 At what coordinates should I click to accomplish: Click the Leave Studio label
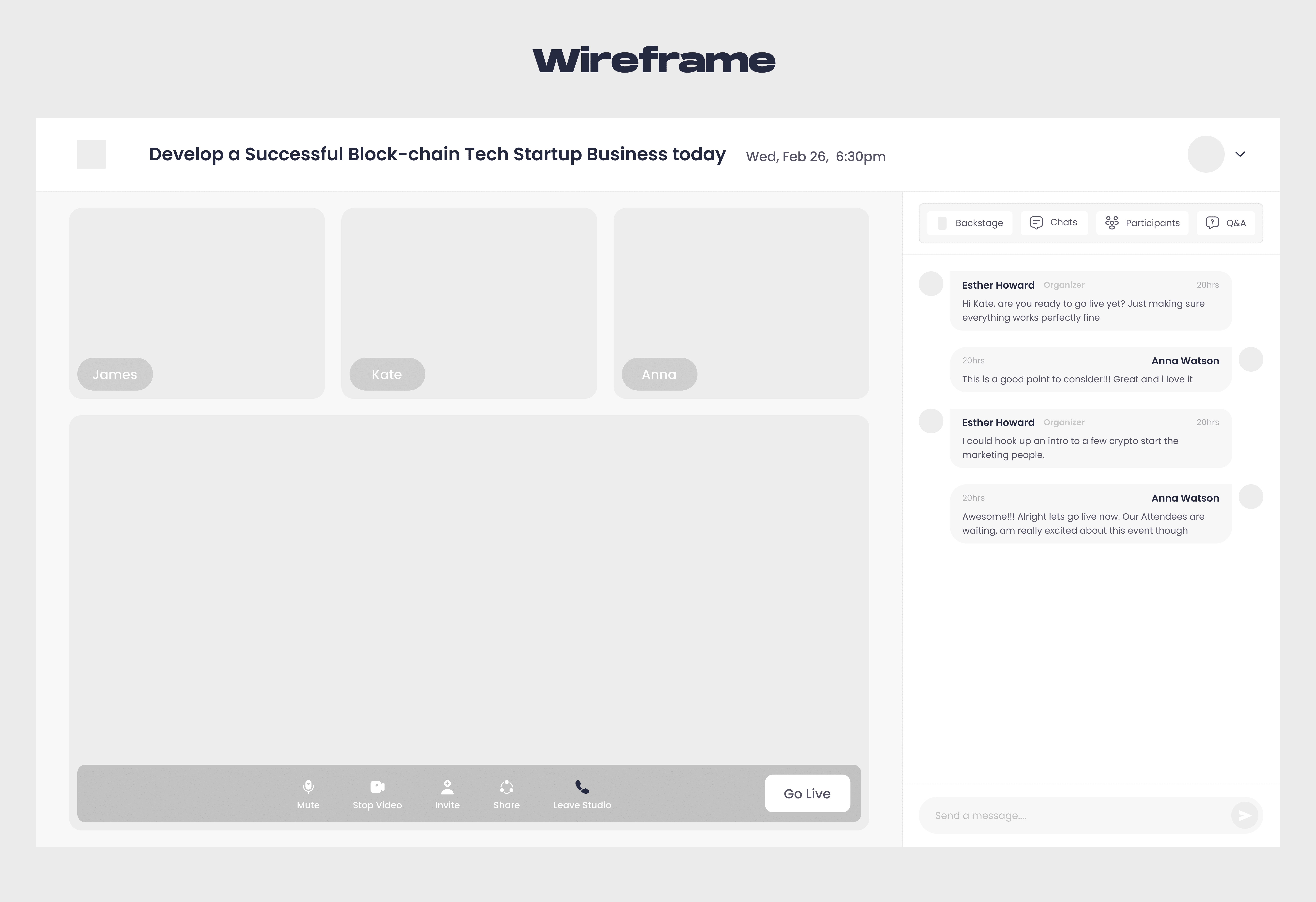pyautogui.click(x=582, y=805)
